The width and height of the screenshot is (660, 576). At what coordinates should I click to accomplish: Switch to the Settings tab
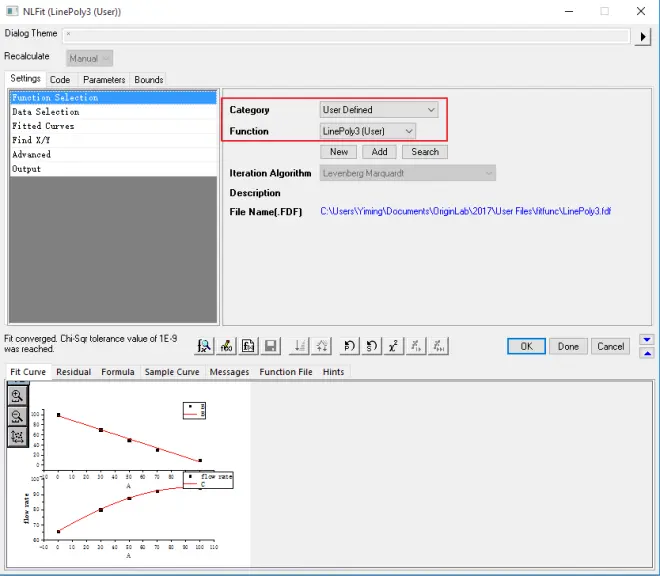click(25, 79)
